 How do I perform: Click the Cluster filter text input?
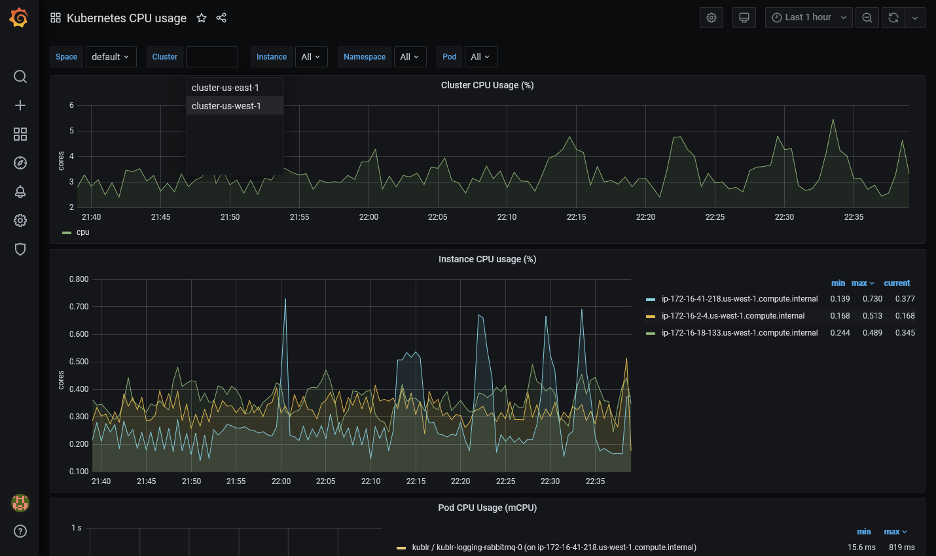point(211,57)
